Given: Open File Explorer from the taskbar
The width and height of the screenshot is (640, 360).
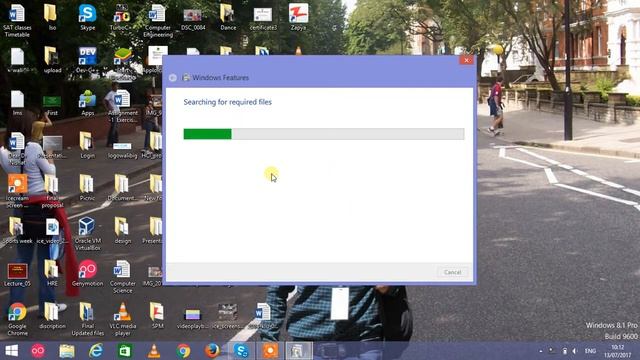Looking at the screenshot, I should point(67,351).
